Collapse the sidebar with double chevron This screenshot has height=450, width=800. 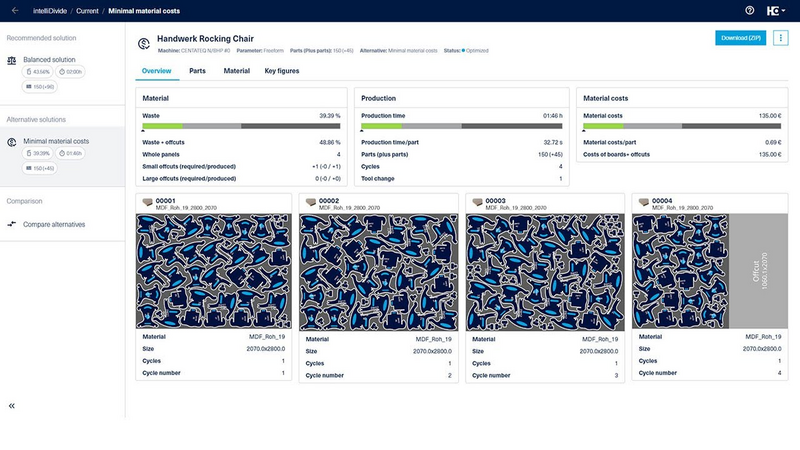tap(12, 406)
